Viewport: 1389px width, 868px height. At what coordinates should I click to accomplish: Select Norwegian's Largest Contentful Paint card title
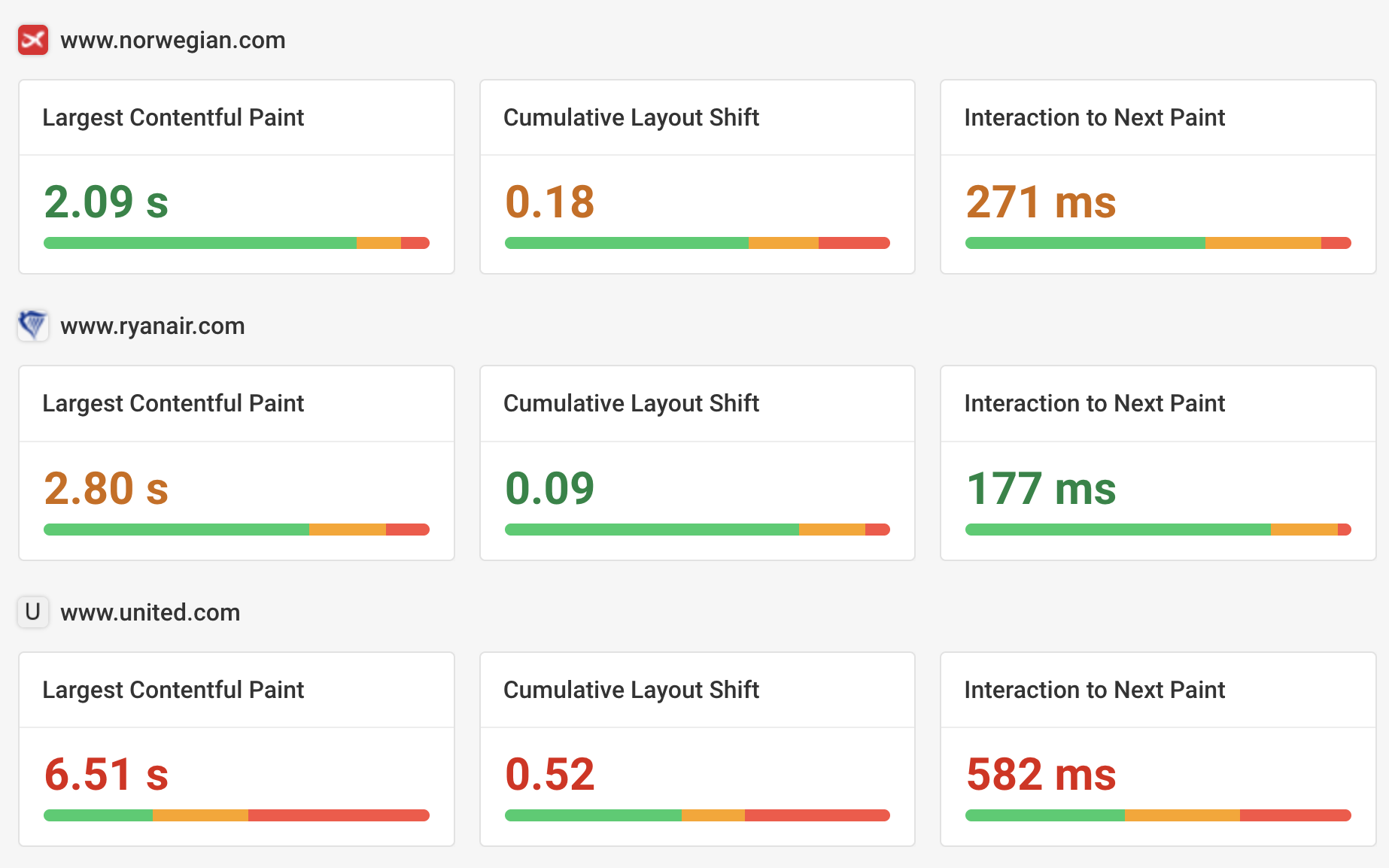tap(173, 117)
